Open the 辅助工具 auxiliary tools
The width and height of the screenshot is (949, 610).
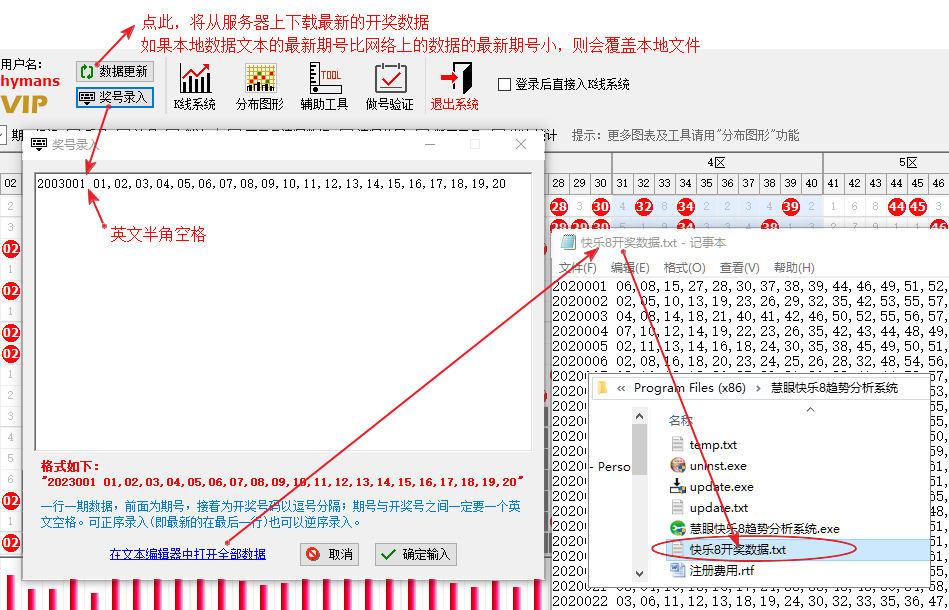pos(324,86)
